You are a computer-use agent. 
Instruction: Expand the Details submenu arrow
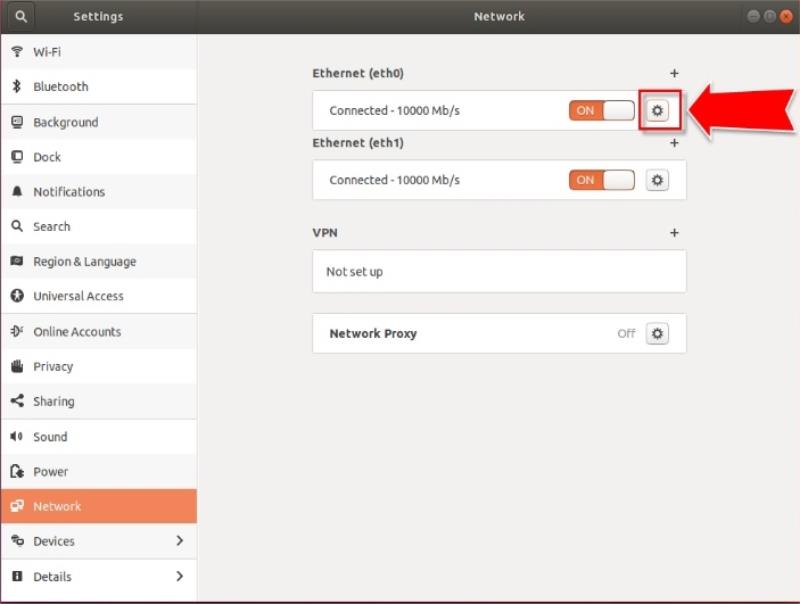pyautogui.click(x=180, y=576)
